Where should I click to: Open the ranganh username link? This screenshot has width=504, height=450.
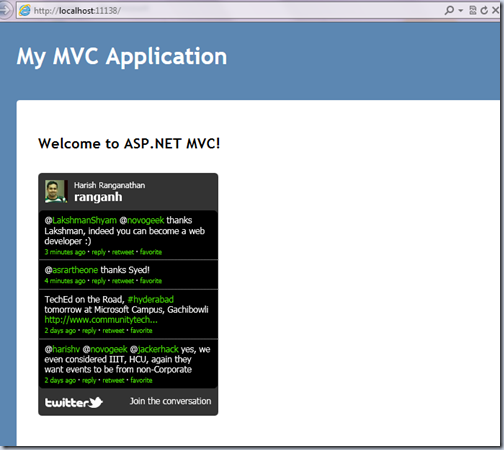point(98,197)
